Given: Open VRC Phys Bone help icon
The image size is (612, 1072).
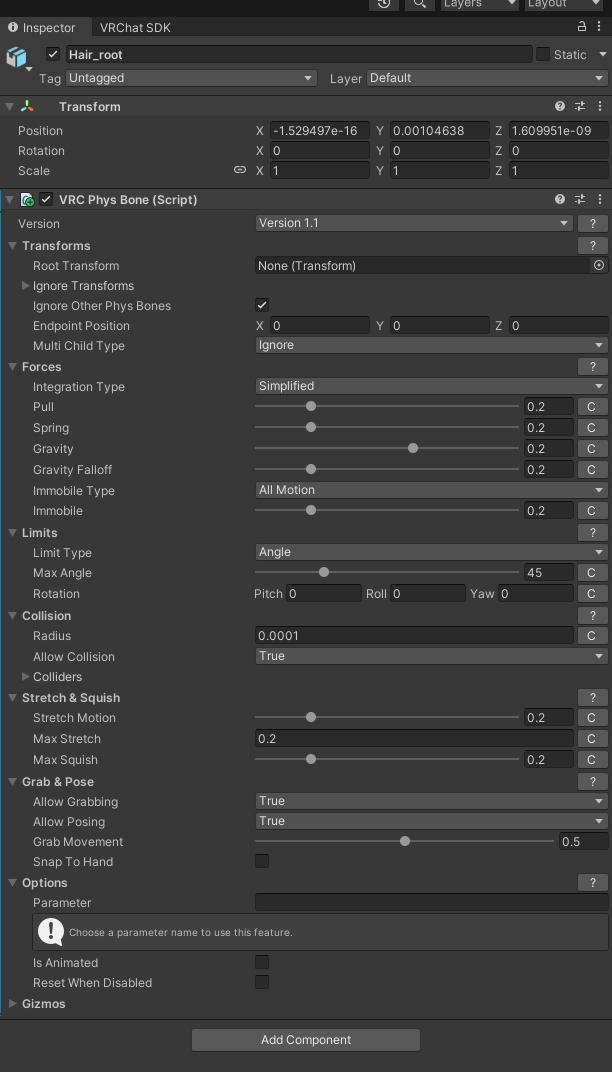Looking at the screenshot, I should click(x=560, y=199).
